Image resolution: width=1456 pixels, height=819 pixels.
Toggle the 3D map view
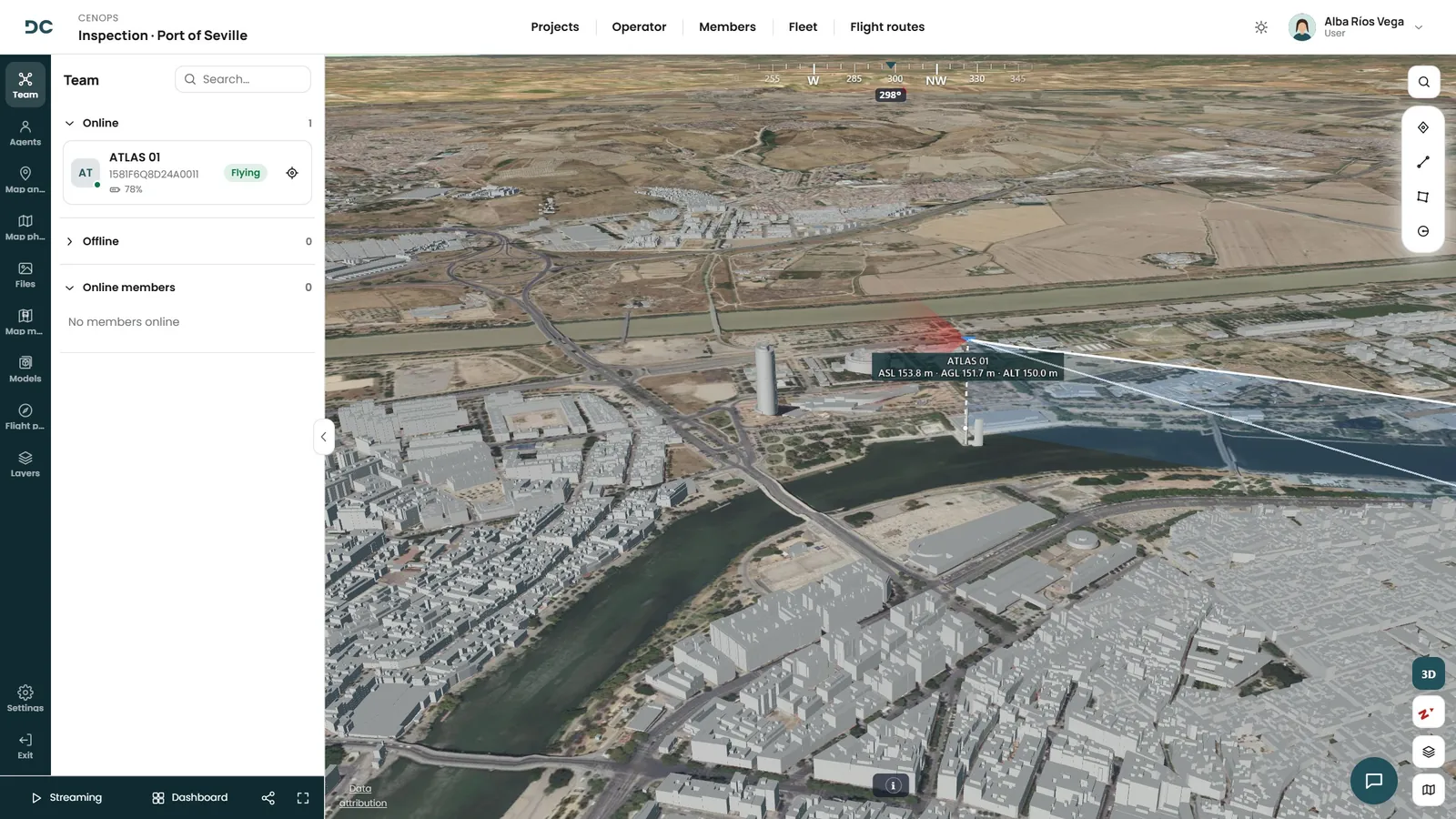(1429, 674)
